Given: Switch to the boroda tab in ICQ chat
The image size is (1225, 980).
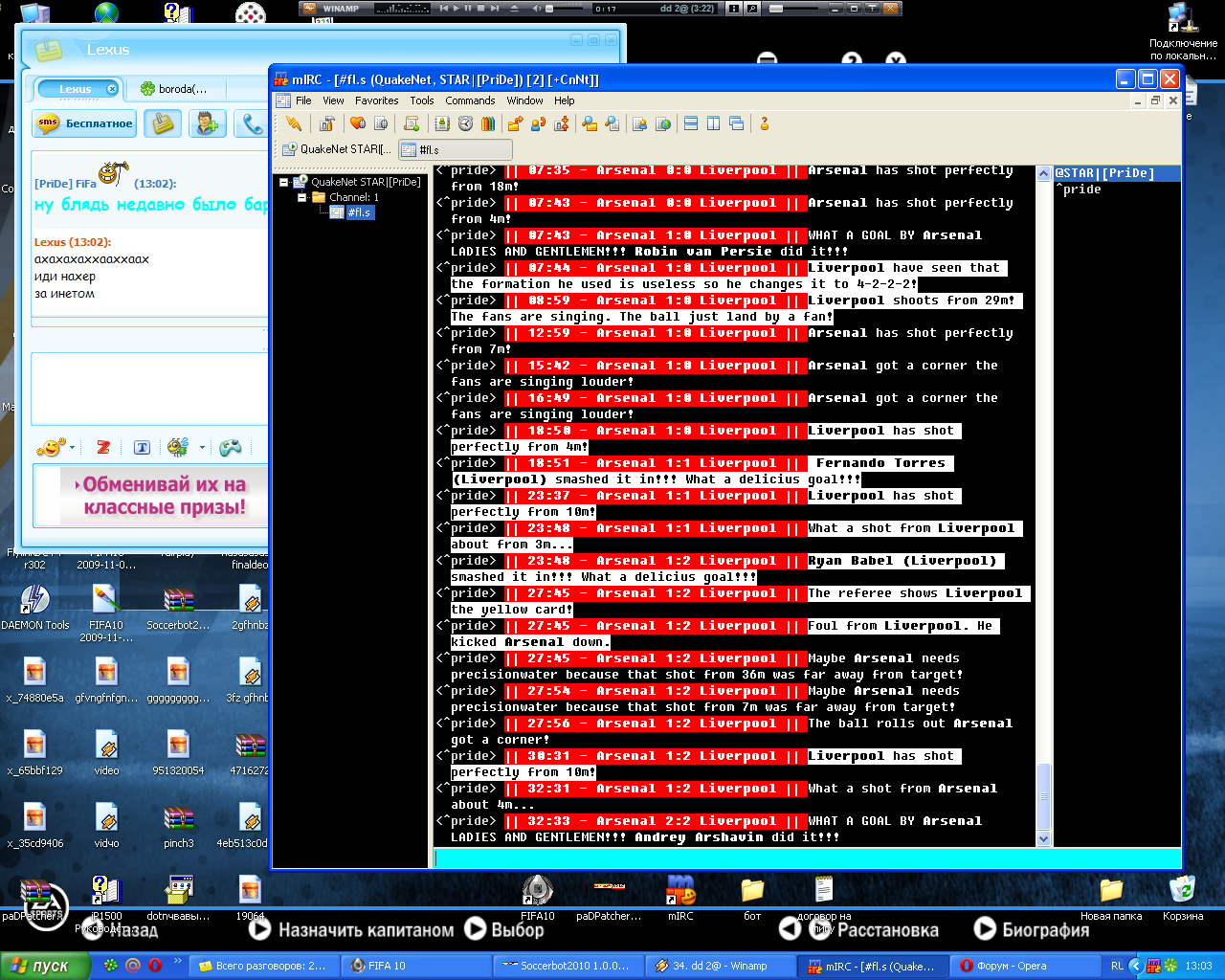Looking at the screenshot, I should pos(175,89).
